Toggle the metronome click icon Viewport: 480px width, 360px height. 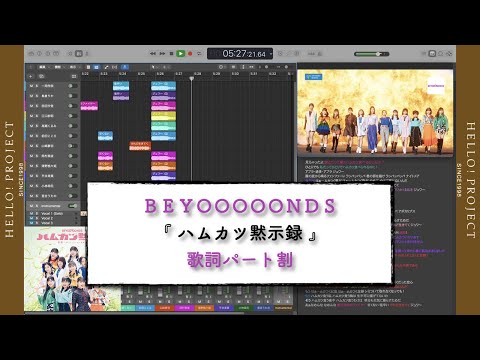tap(320, 53)
